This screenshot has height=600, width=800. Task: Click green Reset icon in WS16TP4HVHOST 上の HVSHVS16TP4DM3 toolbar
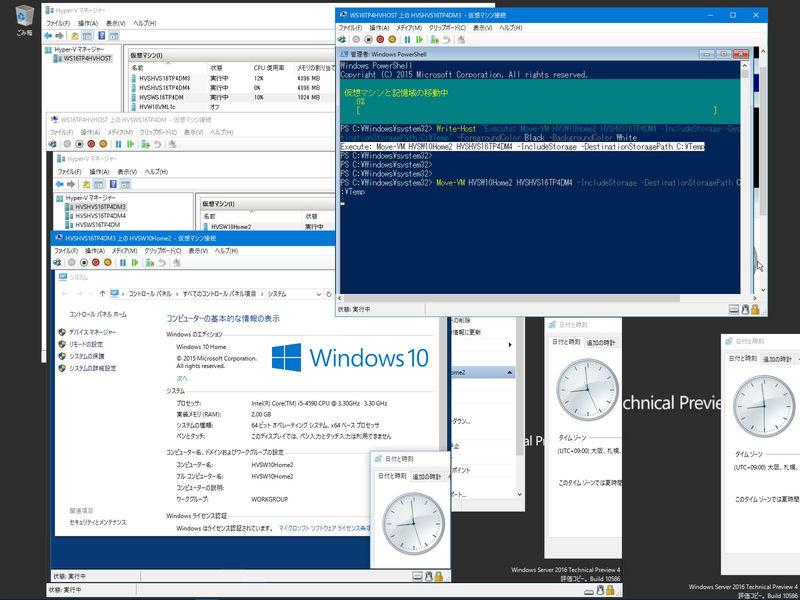pos(419,40)
